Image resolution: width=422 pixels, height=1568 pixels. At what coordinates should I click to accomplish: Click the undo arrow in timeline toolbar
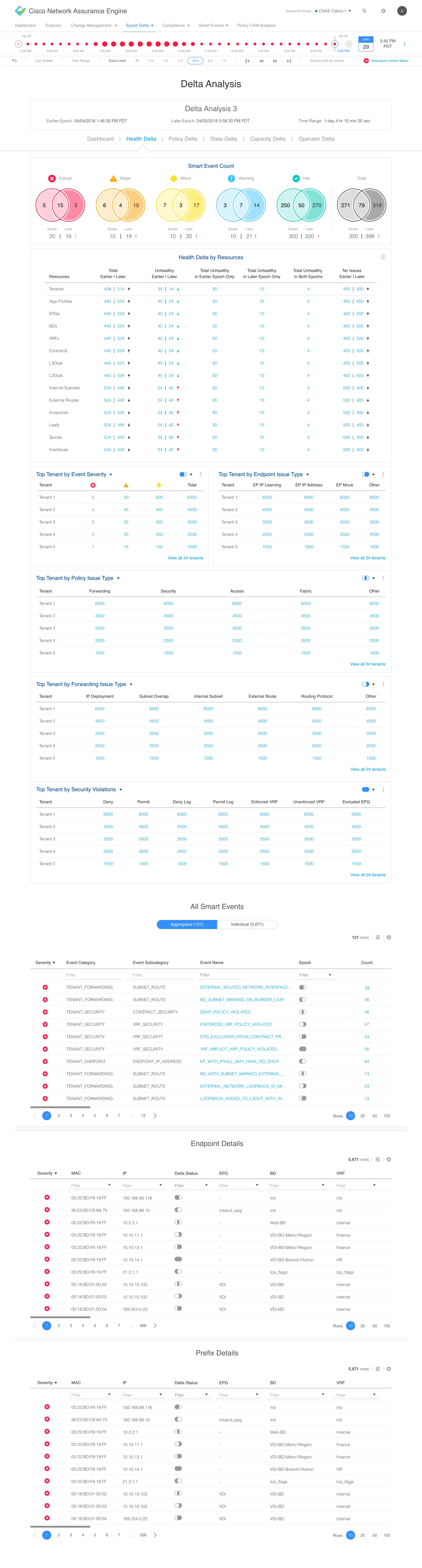click(14, 61)
